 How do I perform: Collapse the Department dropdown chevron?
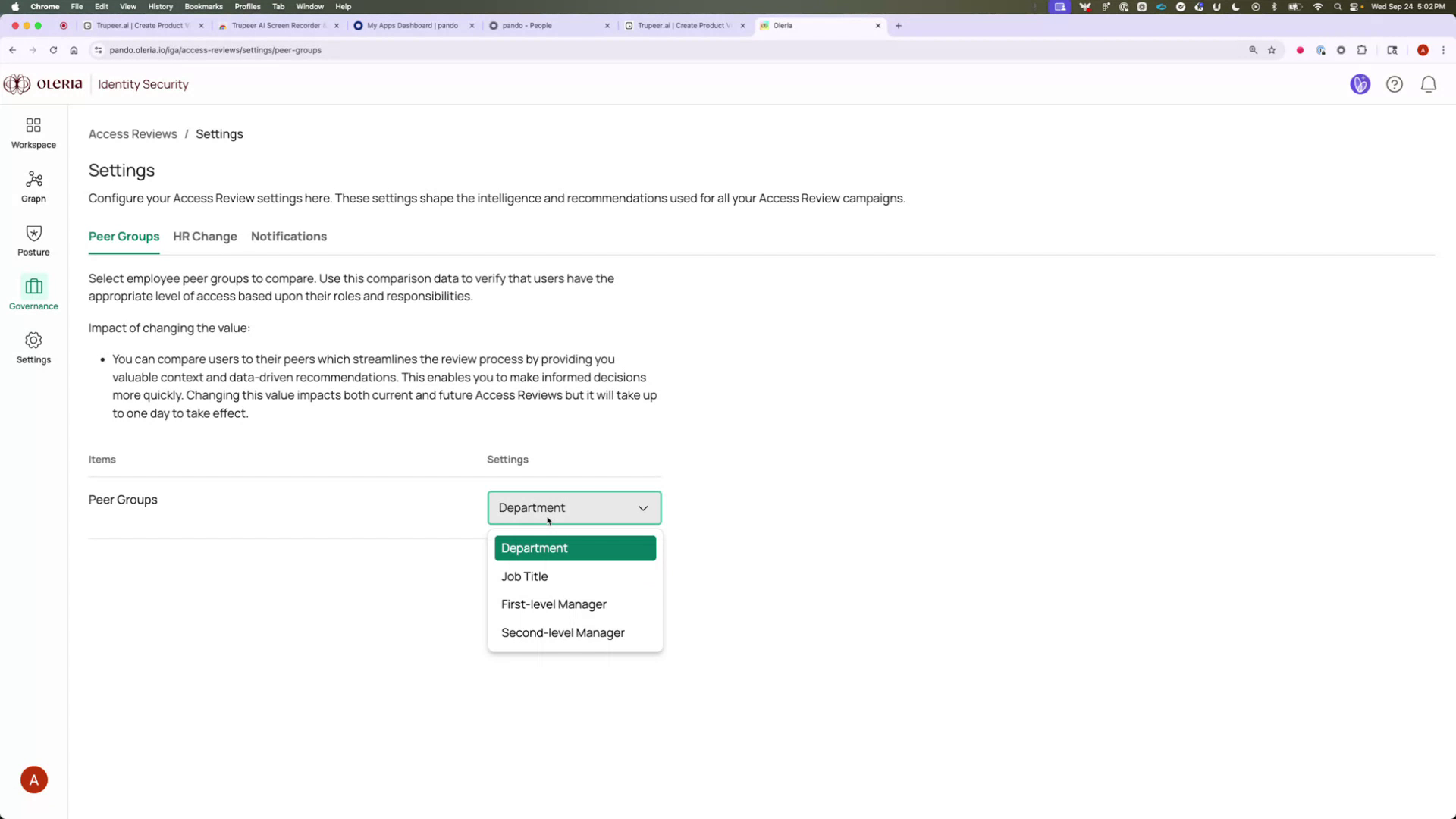642,508
